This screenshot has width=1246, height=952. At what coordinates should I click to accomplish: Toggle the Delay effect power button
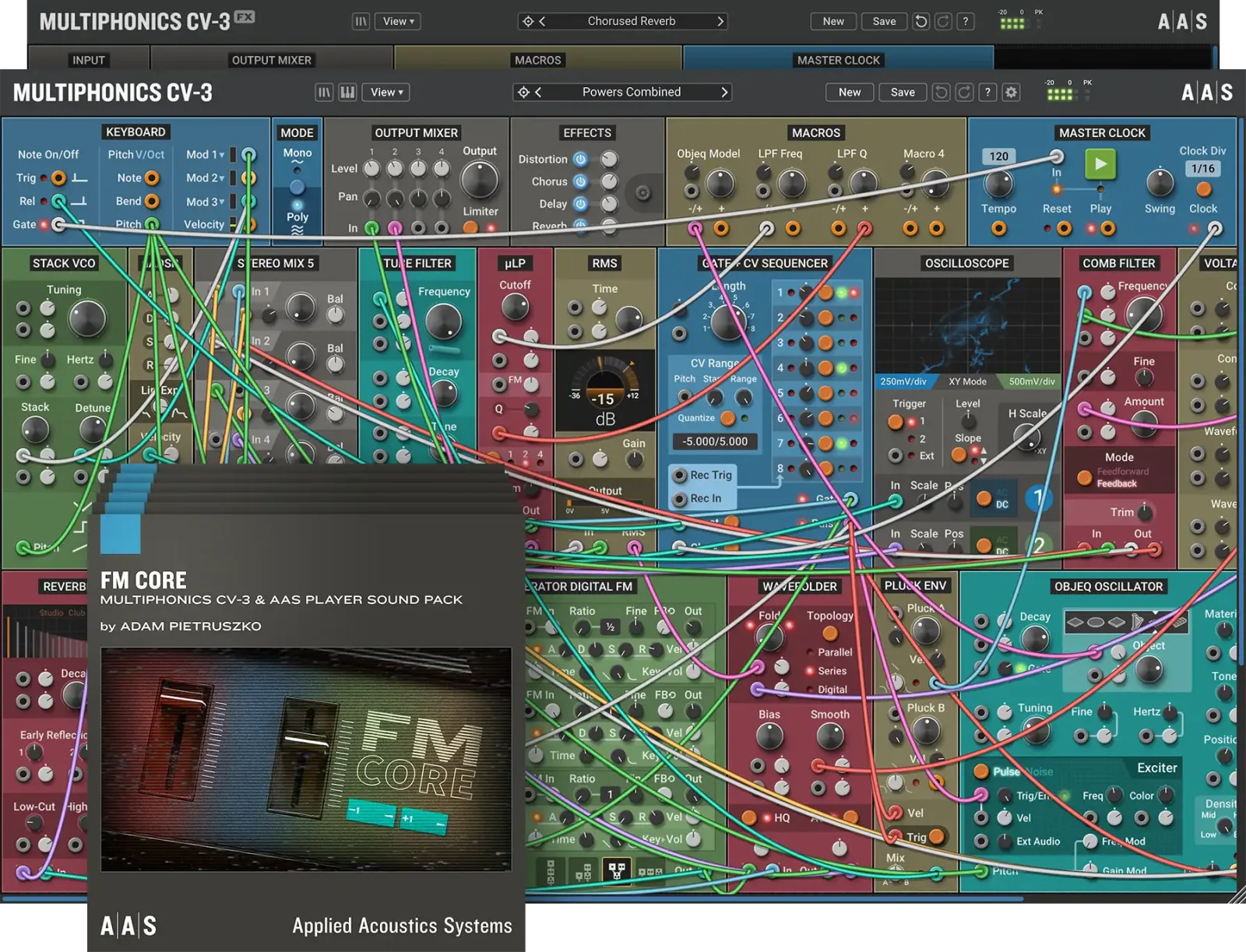coord(580,204)
